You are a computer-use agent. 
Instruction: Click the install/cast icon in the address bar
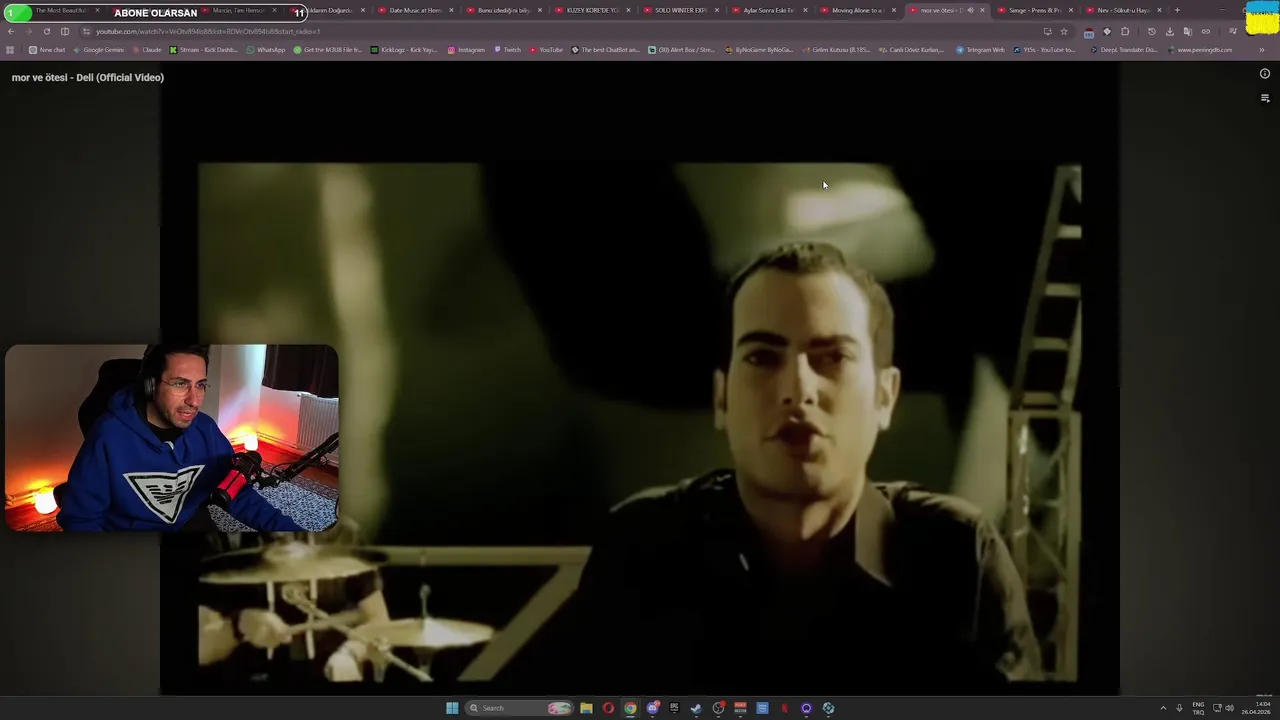point(1047,32)
